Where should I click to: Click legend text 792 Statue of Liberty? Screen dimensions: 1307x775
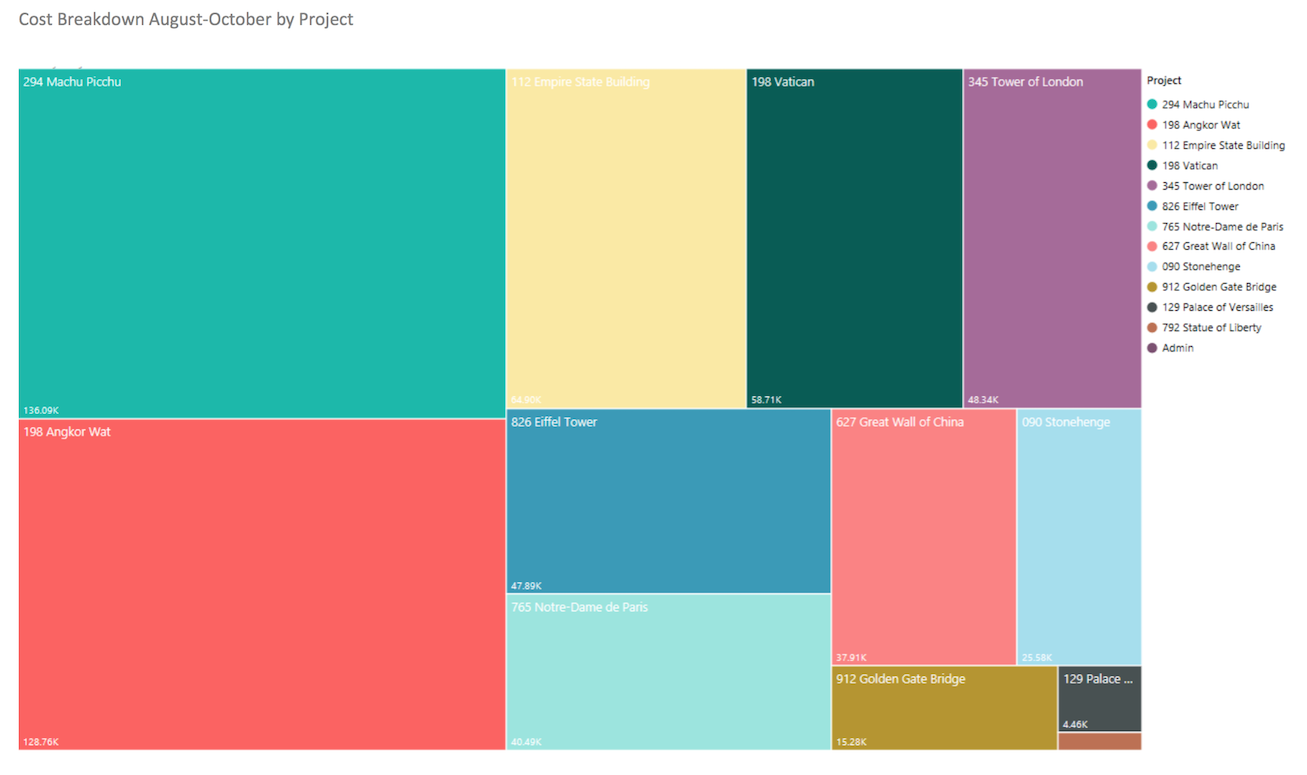pyautogui.click(x=1211, y=328)
